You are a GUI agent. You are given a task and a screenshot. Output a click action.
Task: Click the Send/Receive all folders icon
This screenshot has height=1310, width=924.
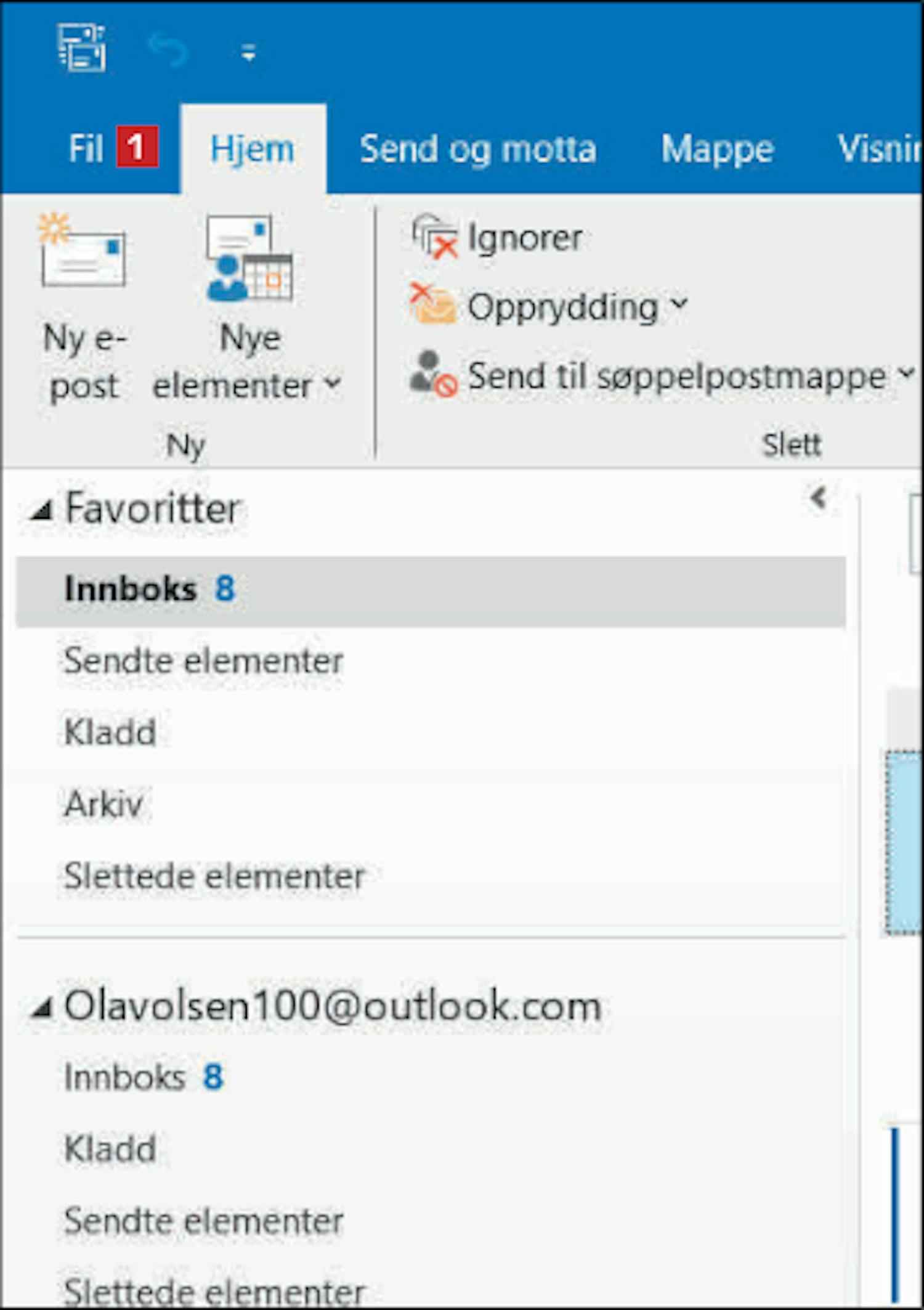pos(83,47)
